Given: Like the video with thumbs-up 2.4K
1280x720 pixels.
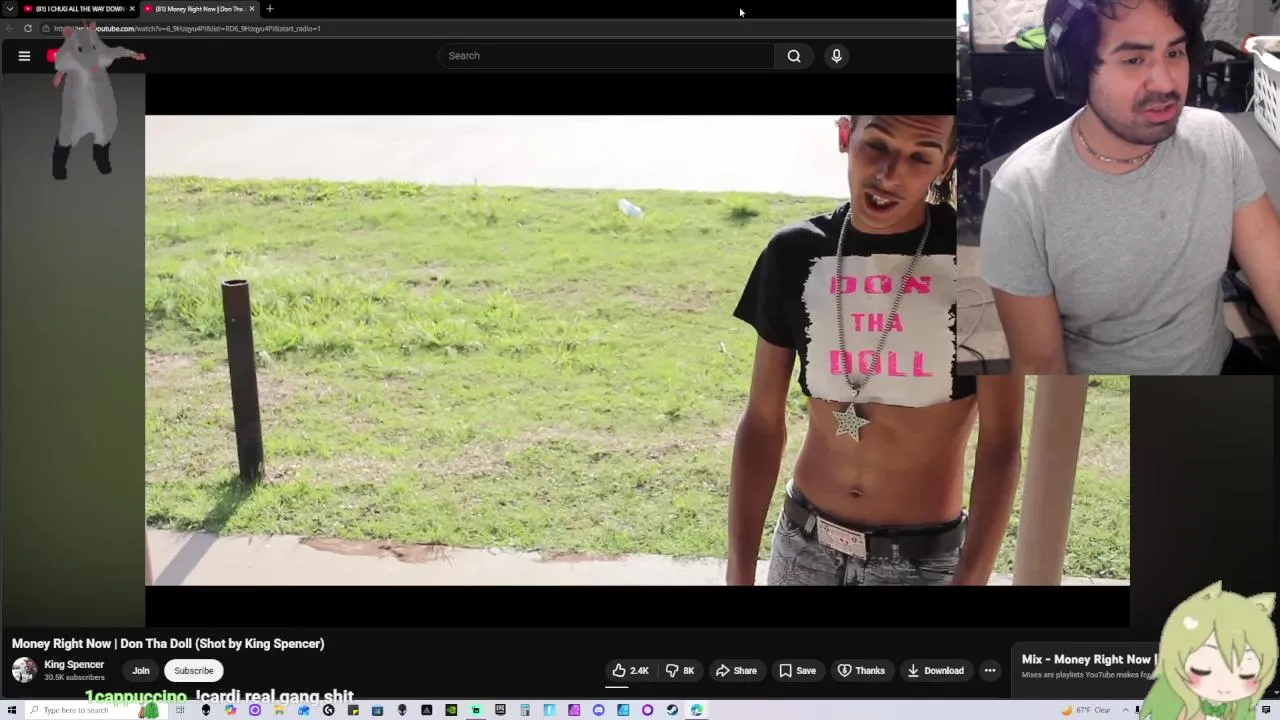Looking at the screenshot, I should (x=631, y=671).
